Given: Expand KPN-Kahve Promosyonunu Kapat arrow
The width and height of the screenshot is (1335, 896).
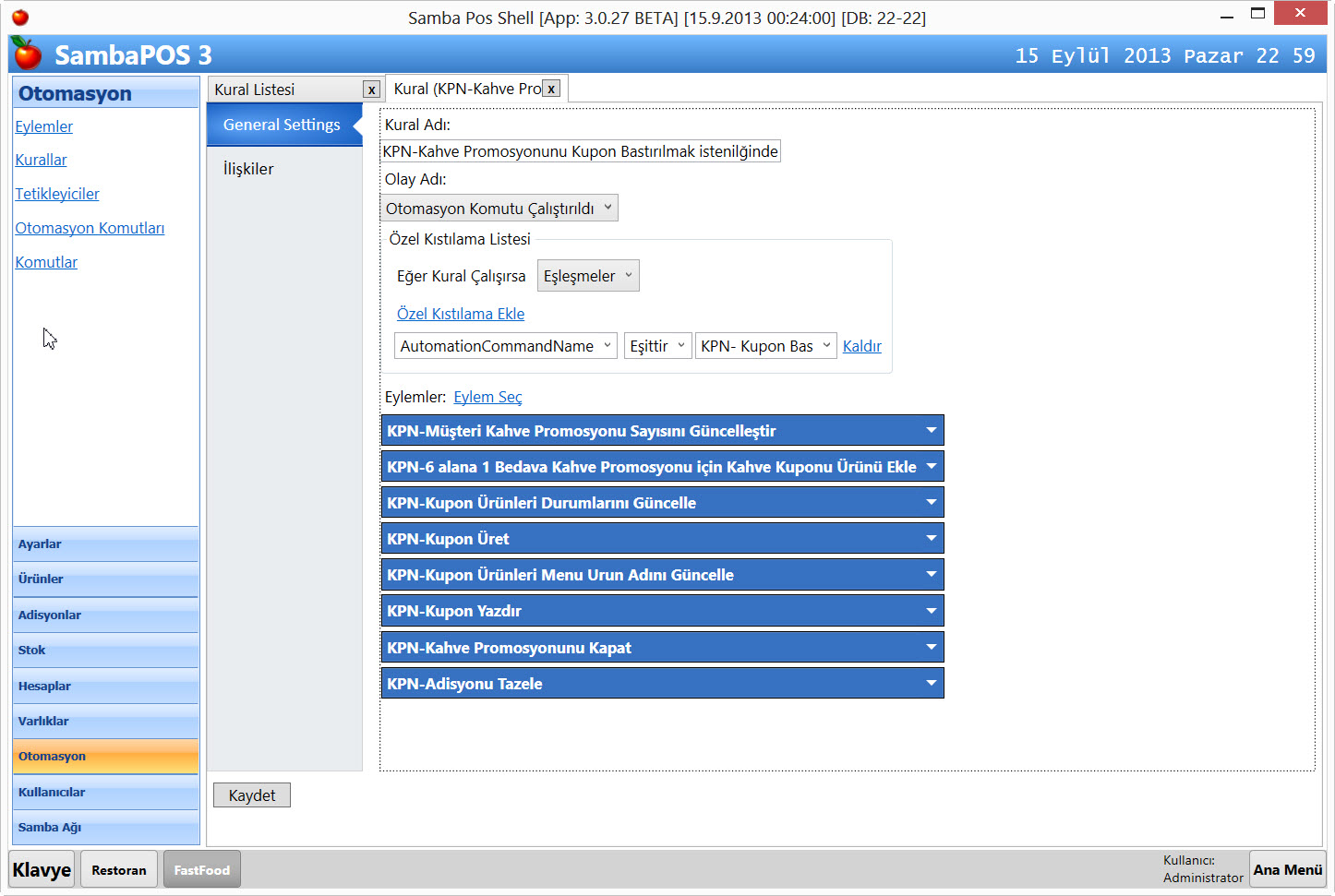Looking at the screenshot, I should point(931,647).
